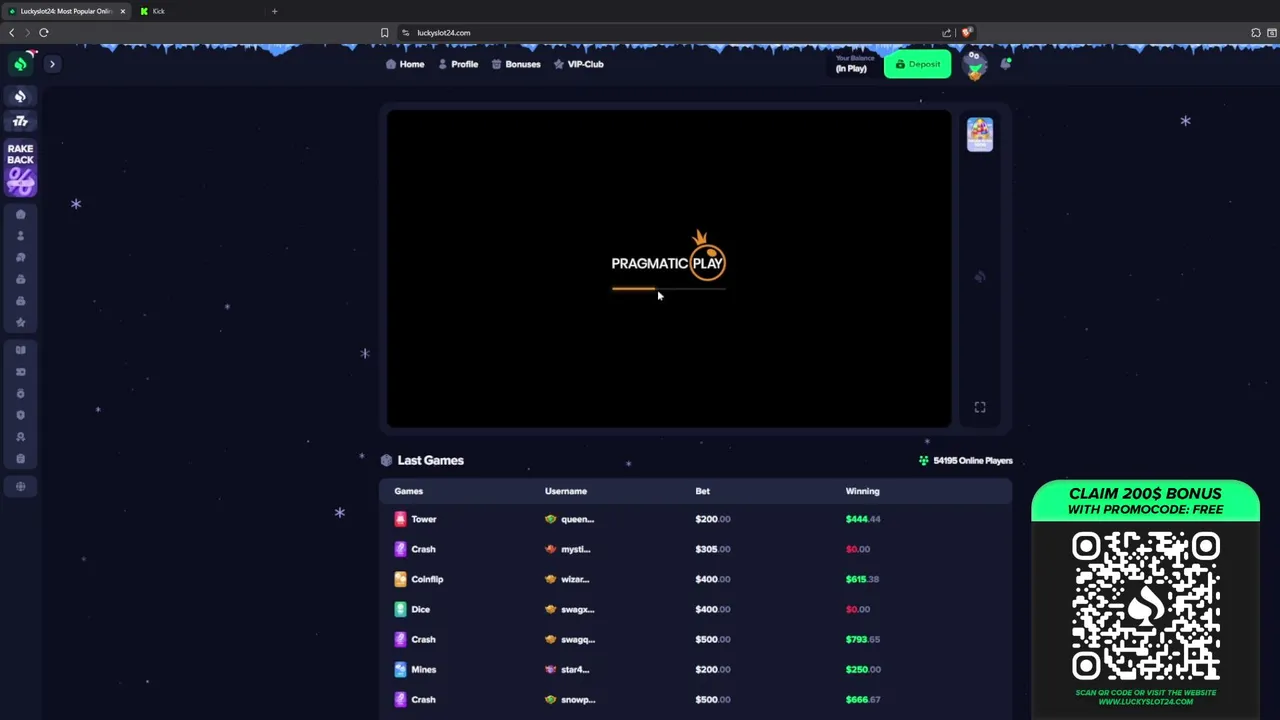Open the Brave shields icon

tap(966, 32)
